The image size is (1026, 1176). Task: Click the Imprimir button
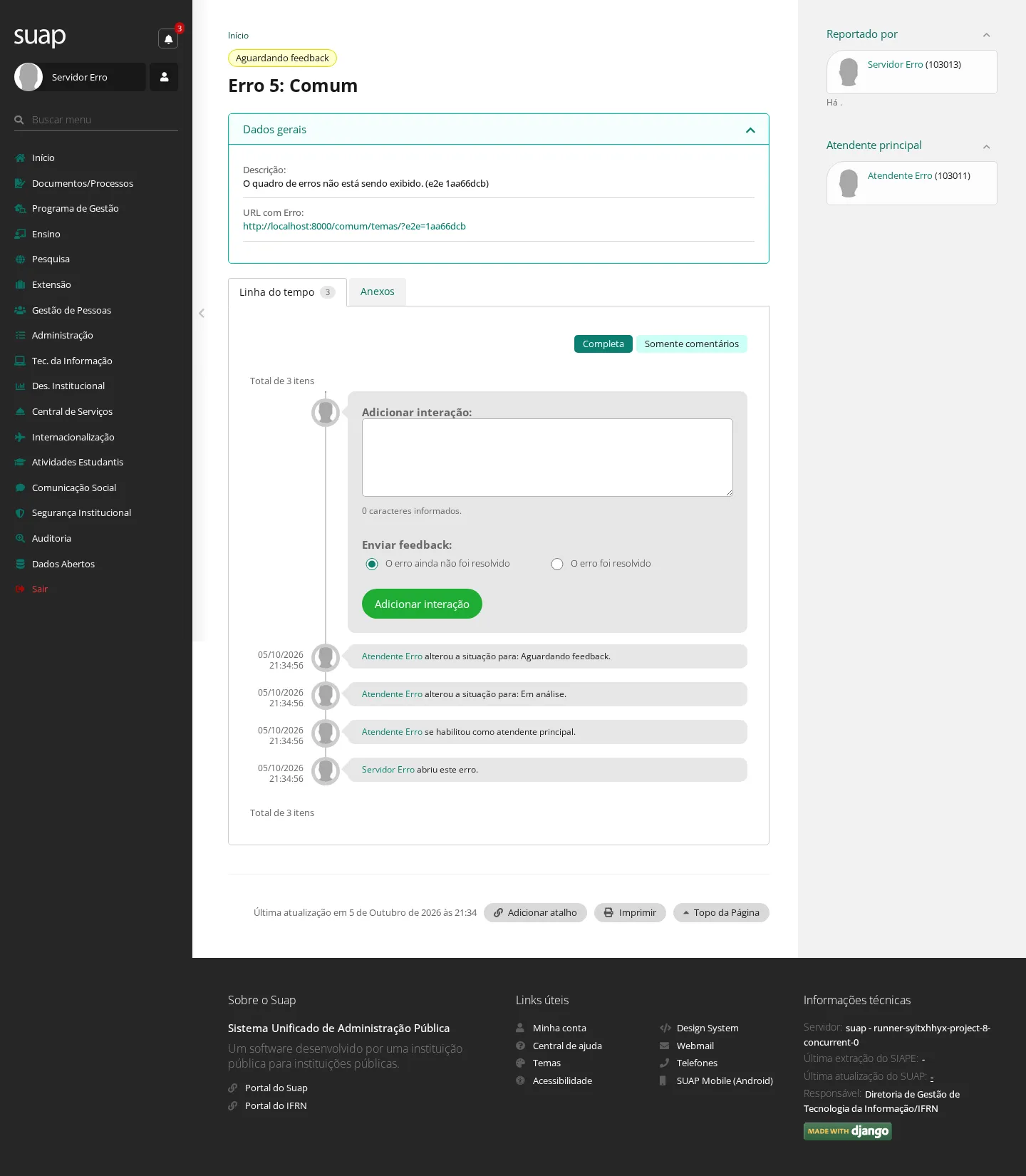pyautogui.click(x=630, y=913)
